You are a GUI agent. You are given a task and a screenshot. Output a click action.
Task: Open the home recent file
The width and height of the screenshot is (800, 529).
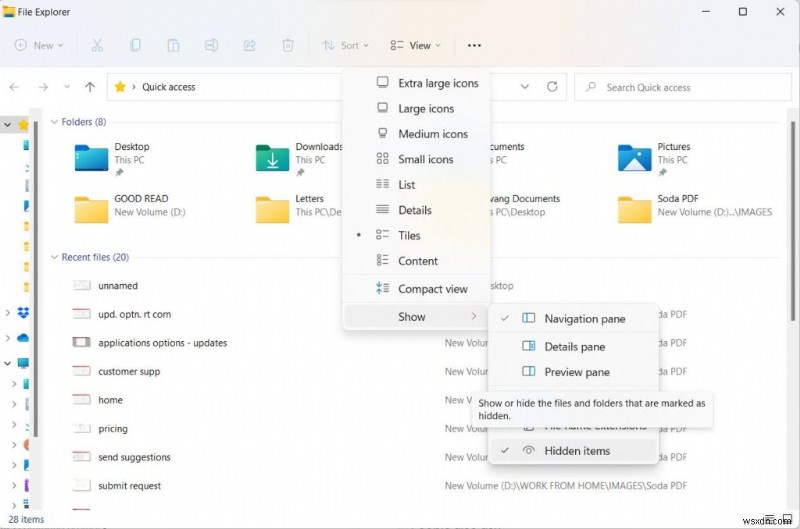(x=110, y=400)
